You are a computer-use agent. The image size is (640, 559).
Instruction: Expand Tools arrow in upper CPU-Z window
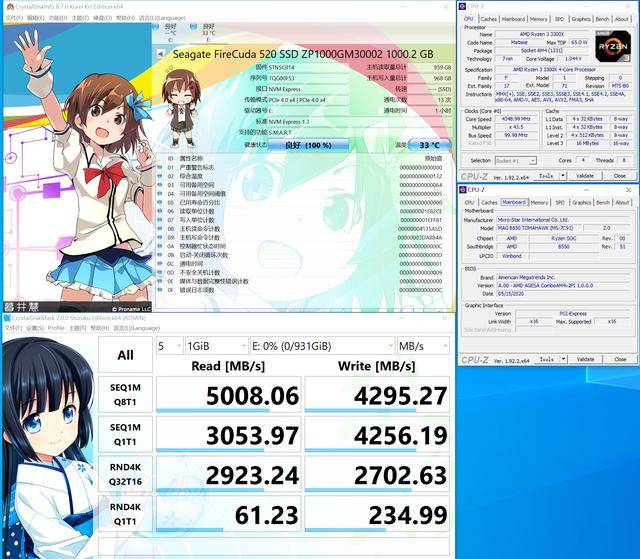(x=563, y=176)
